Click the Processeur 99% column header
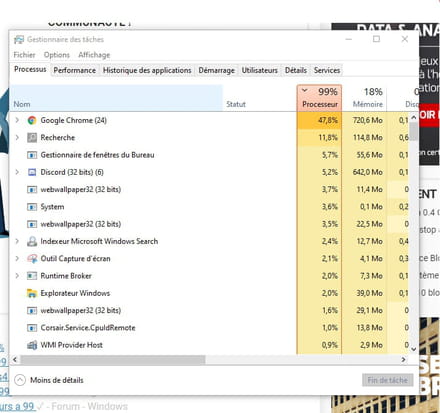Screen dimensions: 440x413 click(x=319, y=98)
